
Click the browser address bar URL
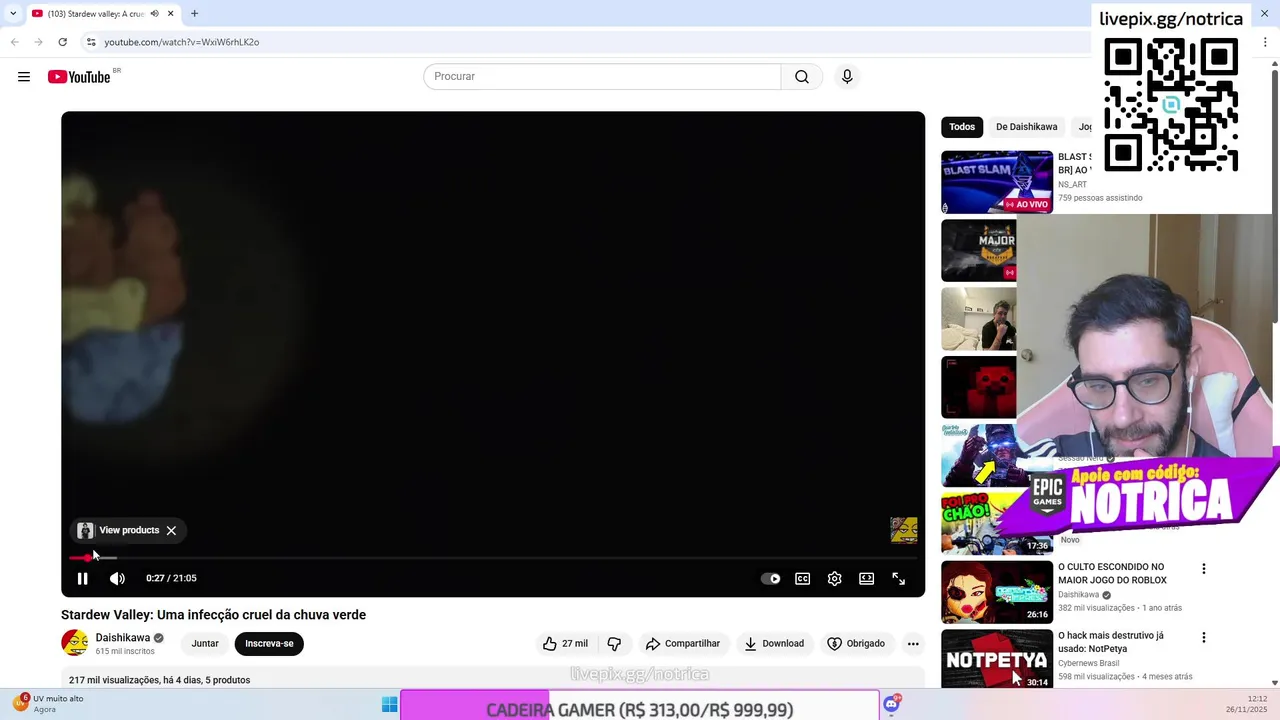[182, 42]
